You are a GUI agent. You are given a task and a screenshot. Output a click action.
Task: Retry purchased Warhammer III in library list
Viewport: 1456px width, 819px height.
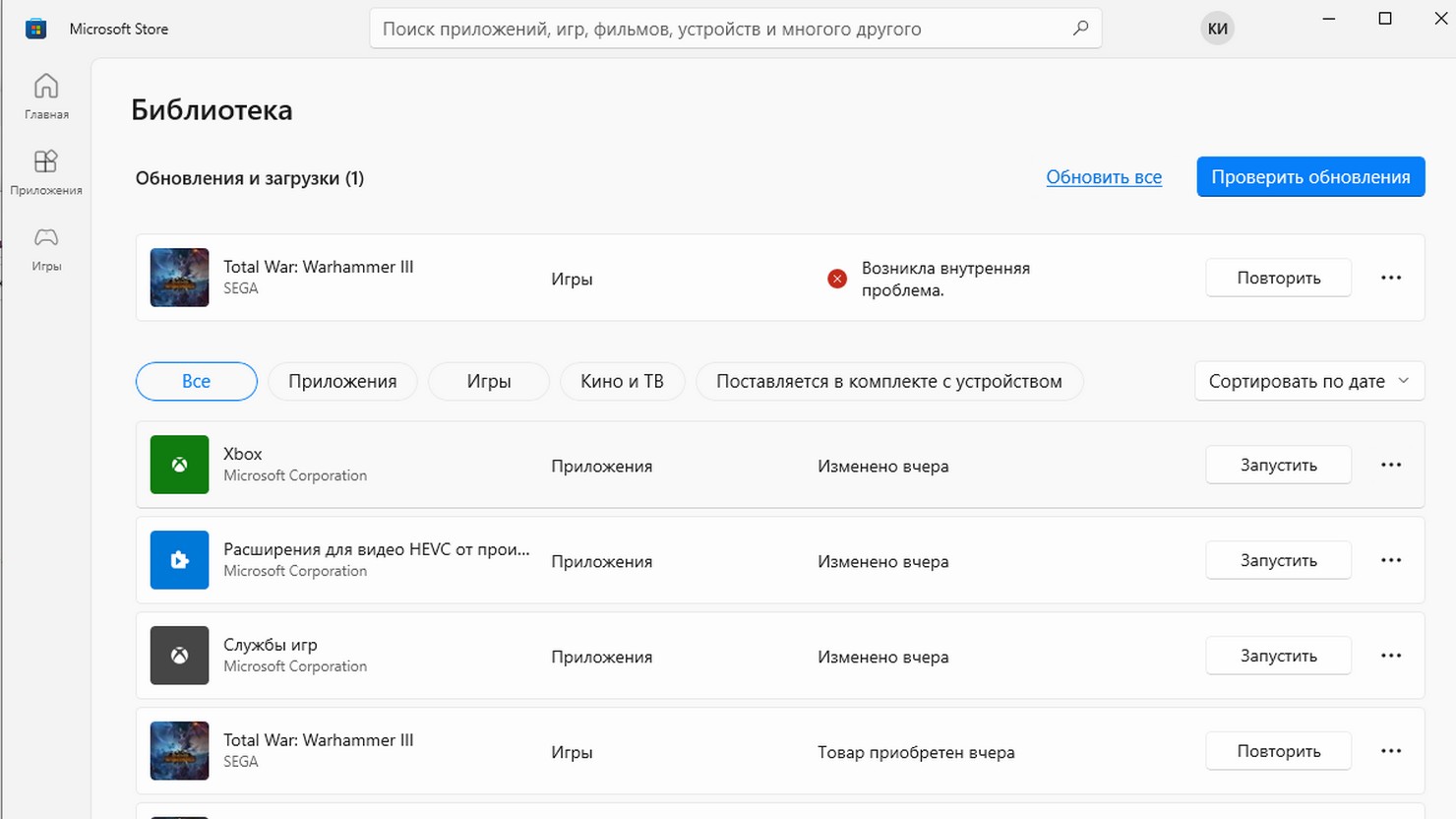click(1279, 751)
